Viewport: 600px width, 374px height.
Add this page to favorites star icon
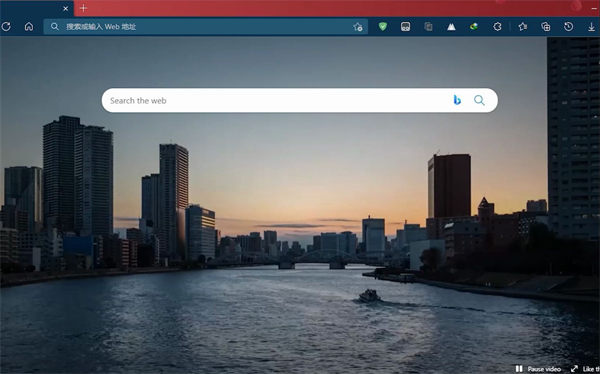(x=358, y=27)
